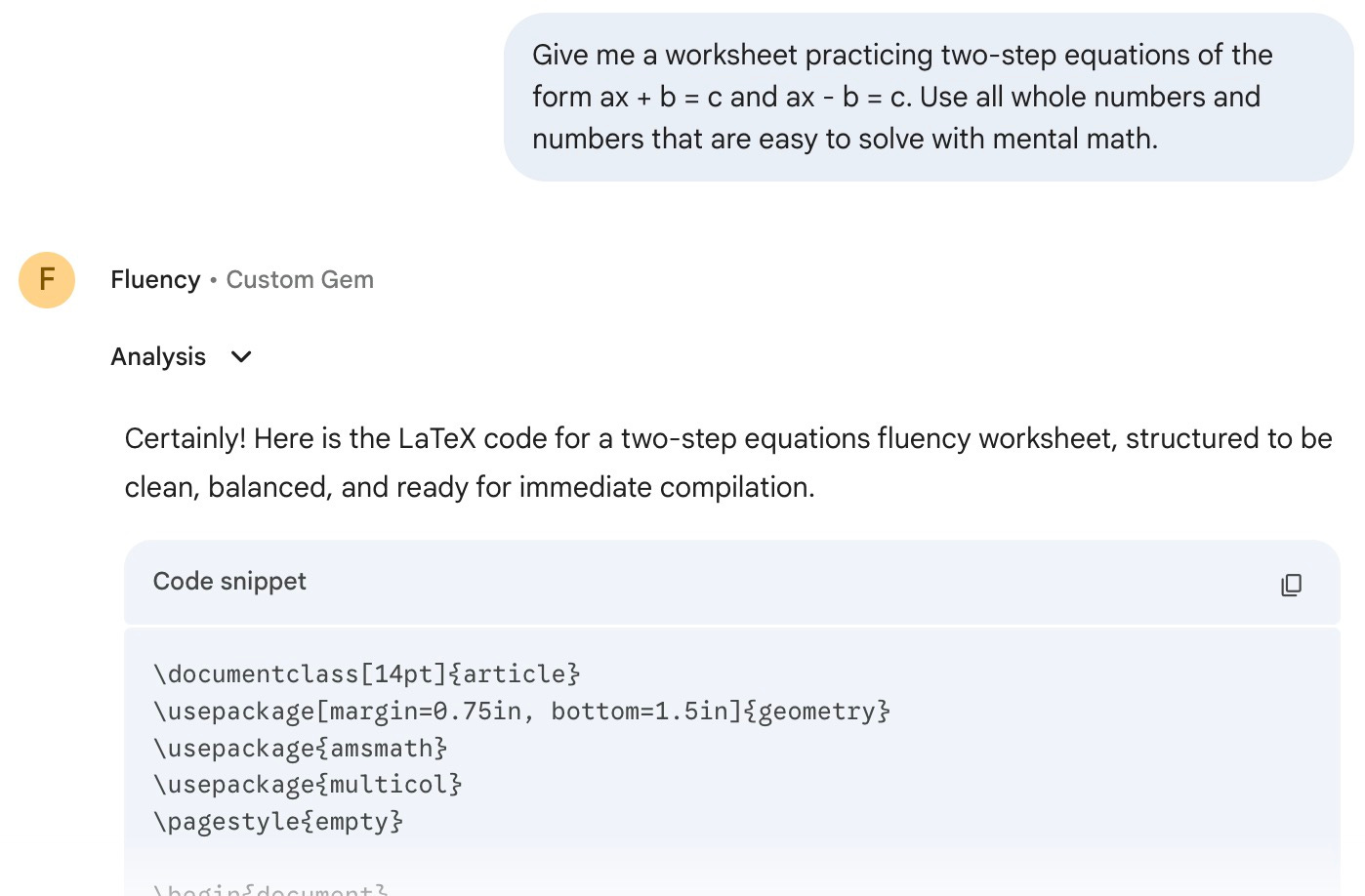Click the Custom Gem label
Image resolution: width=1365 pixels, height=896 pixels.
pos(300,280)
